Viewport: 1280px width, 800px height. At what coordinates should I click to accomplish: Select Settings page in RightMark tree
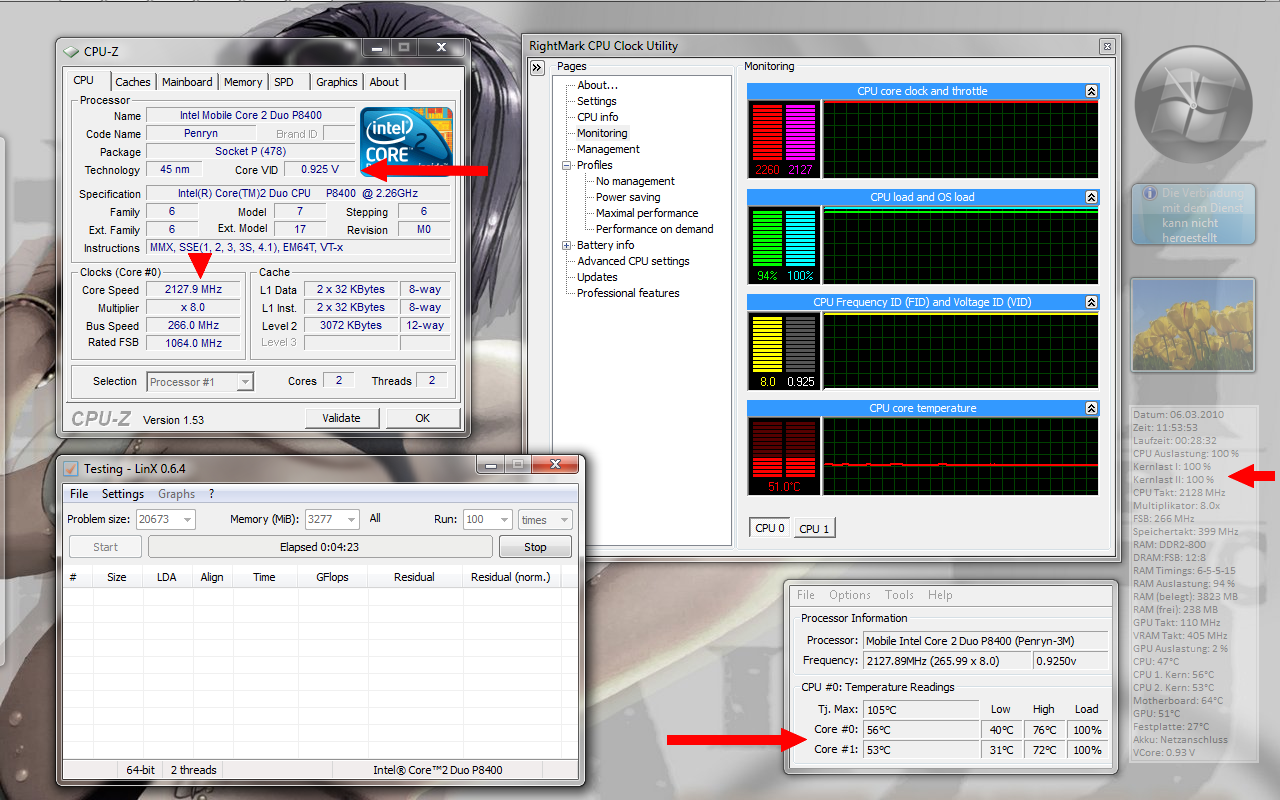click(x=596, y=101)
